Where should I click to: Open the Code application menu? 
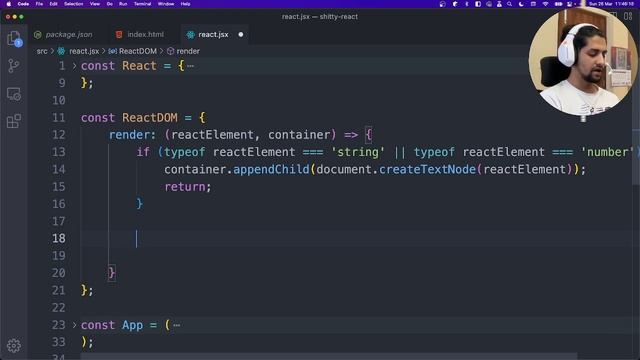tap(23, 4)
